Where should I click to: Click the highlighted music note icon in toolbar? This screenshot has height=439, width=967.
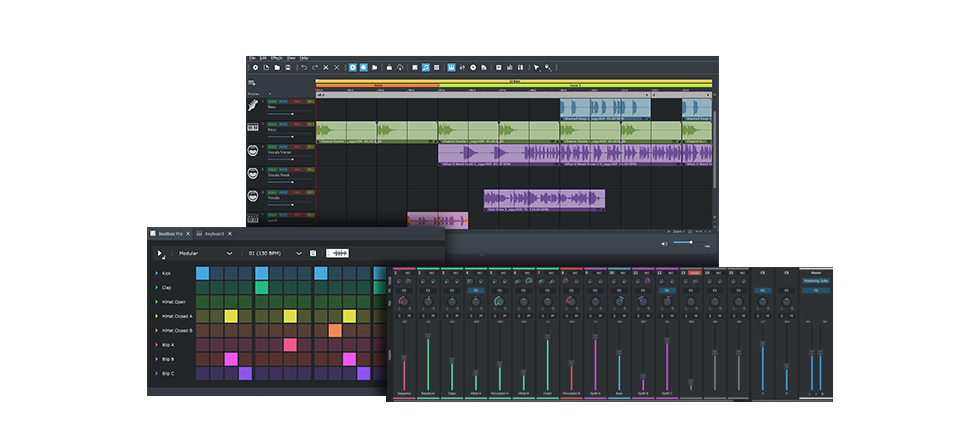tap(426, 67)
